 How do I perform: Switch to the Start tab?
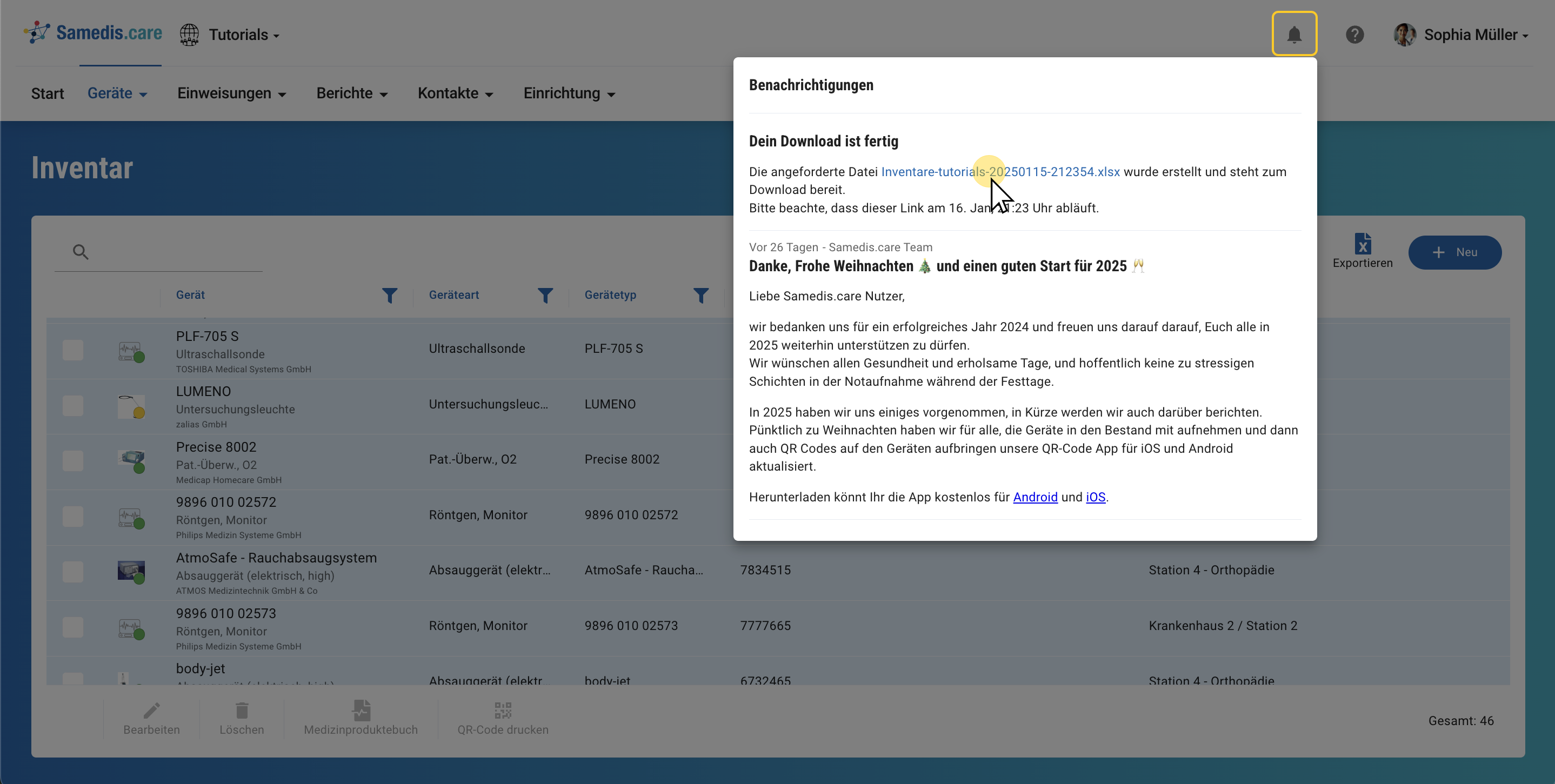tap(47, 93)
